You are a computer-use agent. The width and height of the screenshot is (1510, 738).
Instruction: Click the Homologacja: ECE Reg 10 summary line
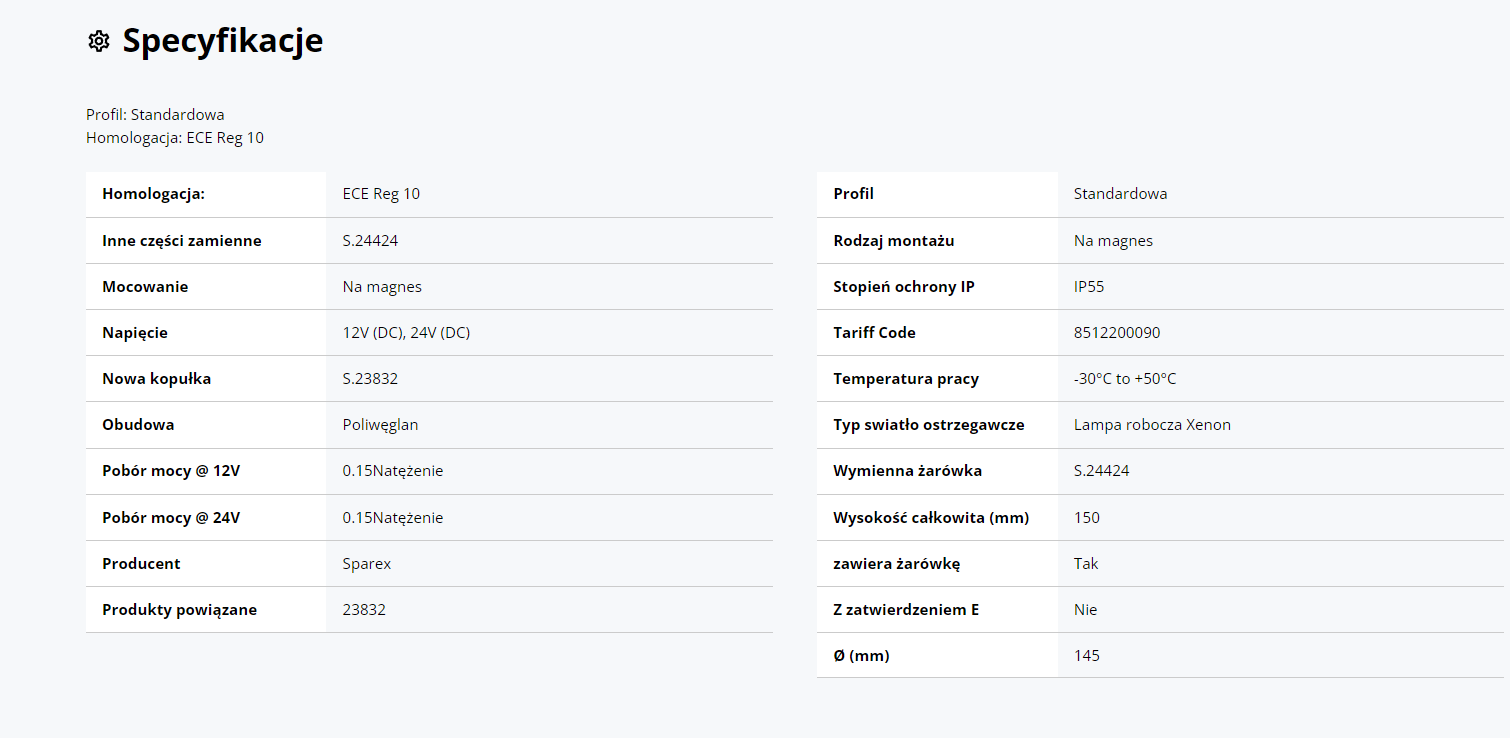[175, 137]
